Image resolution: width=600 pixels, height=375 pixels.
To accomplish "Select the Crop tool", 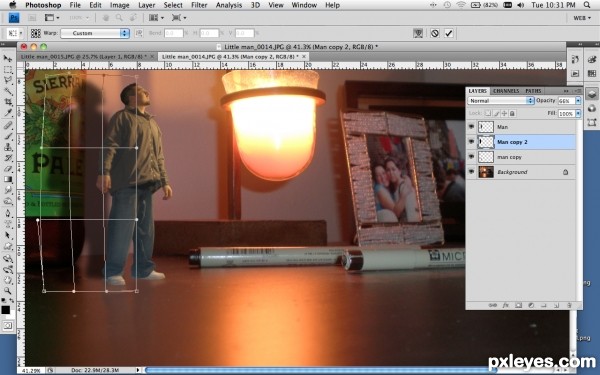I will (x=7, y=102).
